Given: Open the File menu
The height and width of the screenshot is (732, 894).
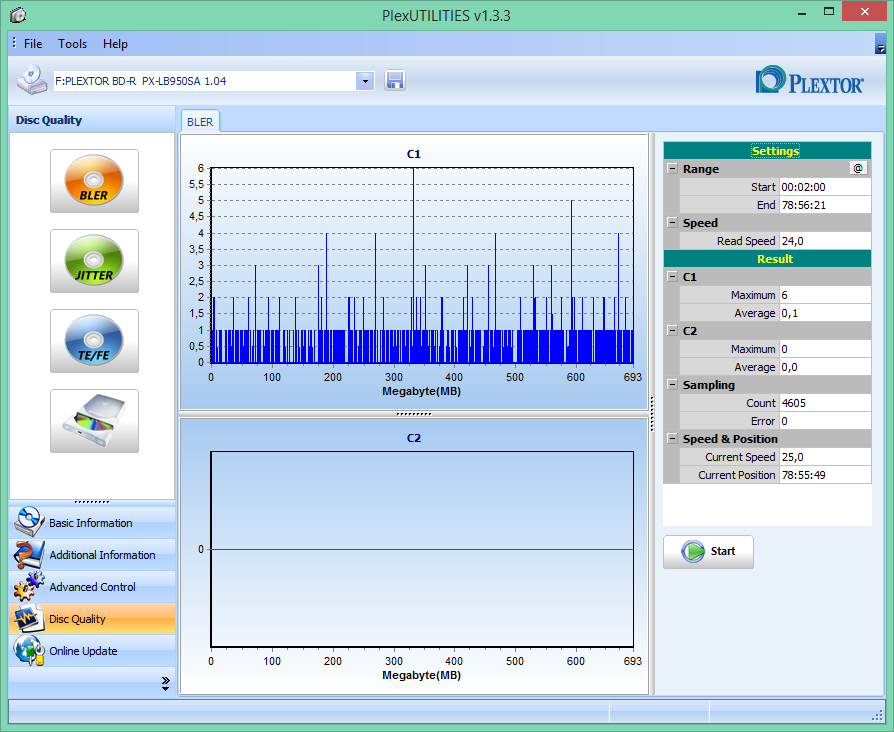Looking at the screenshot, I should [x=33, y=44].
